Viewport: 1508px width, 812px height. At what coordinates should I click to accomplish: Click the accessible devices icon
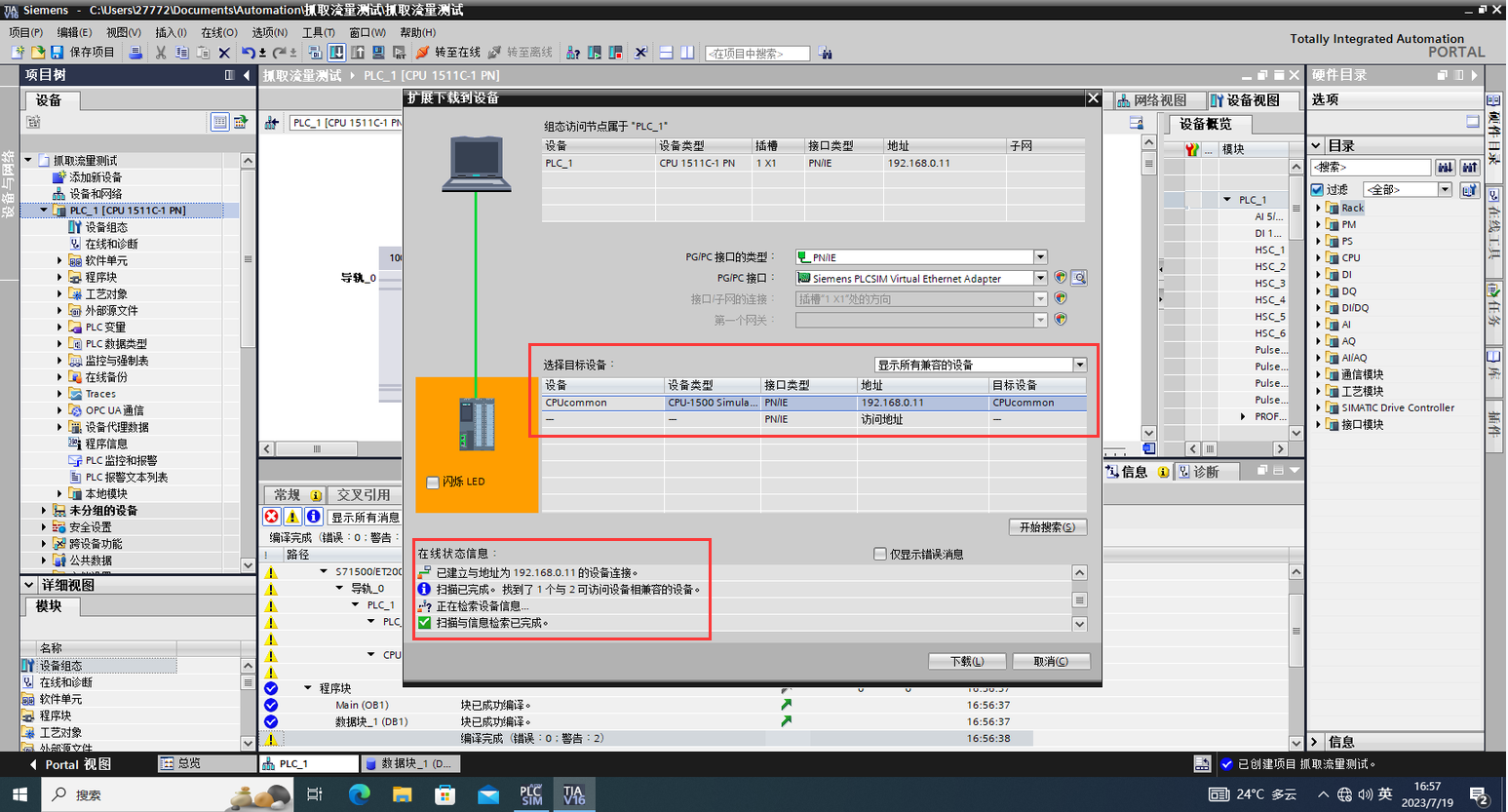573,53
